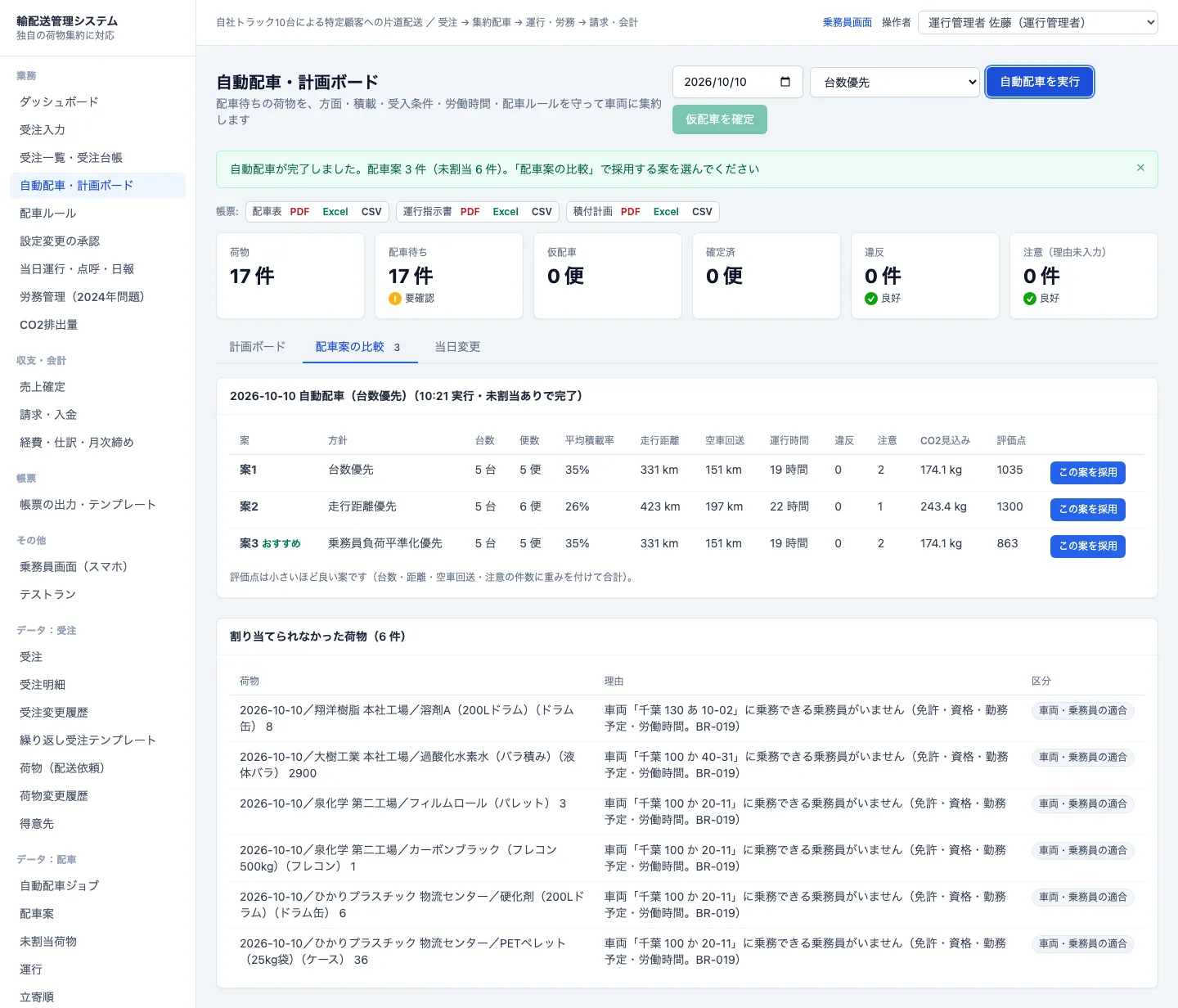Click the 仮配車を確定 button
The height and width of the screenshot is (1008, 1178).
tap(720, 119)
